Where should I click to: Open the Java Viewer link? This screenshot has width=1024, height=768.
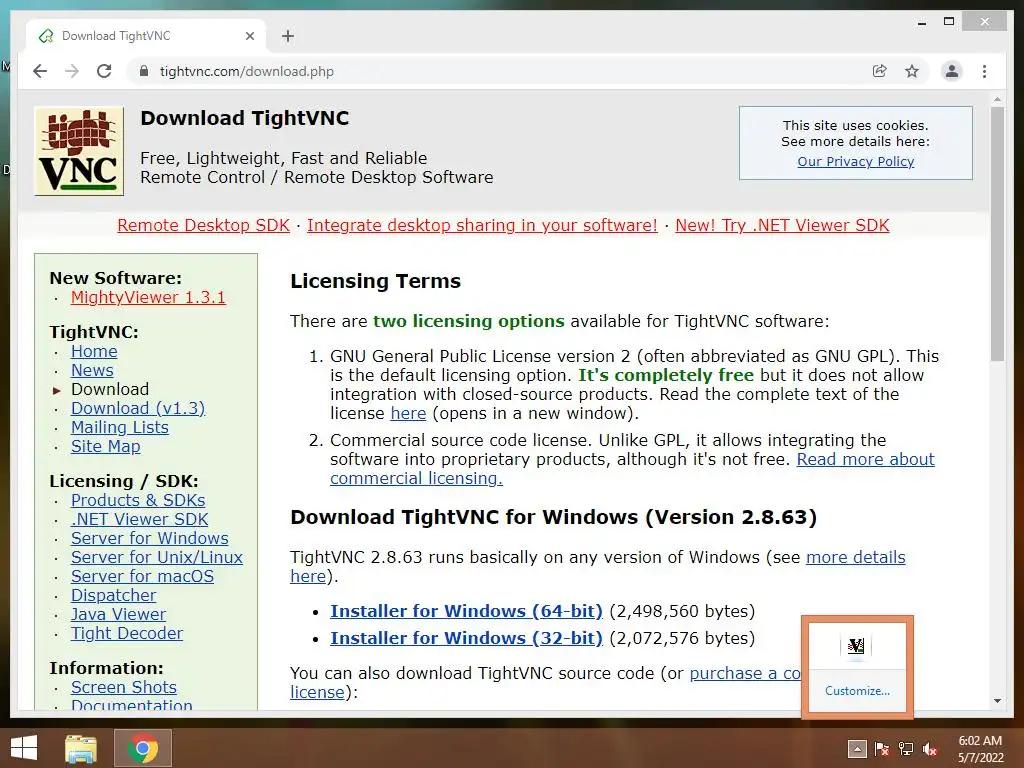[x=118, y=614]
